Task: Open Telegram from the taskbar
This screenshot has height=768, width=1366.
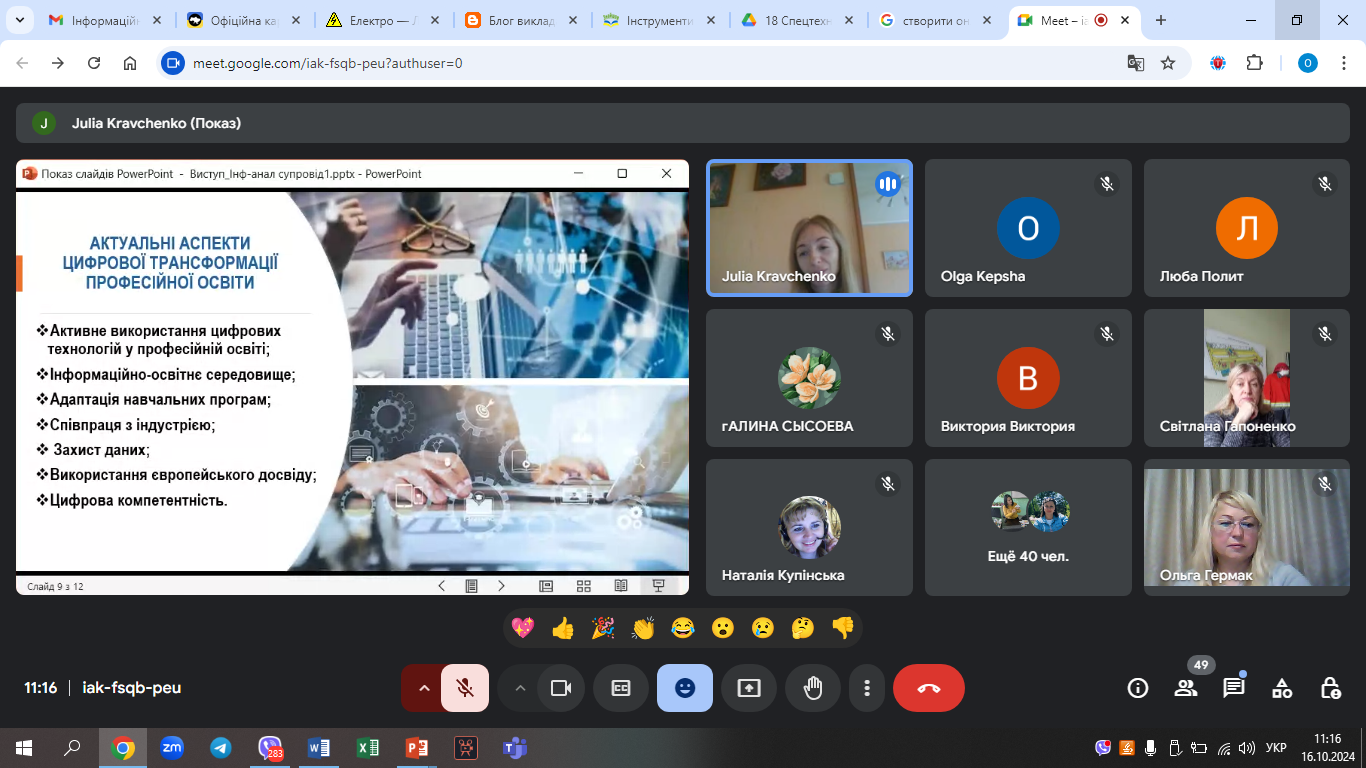Action: point(221,748)
